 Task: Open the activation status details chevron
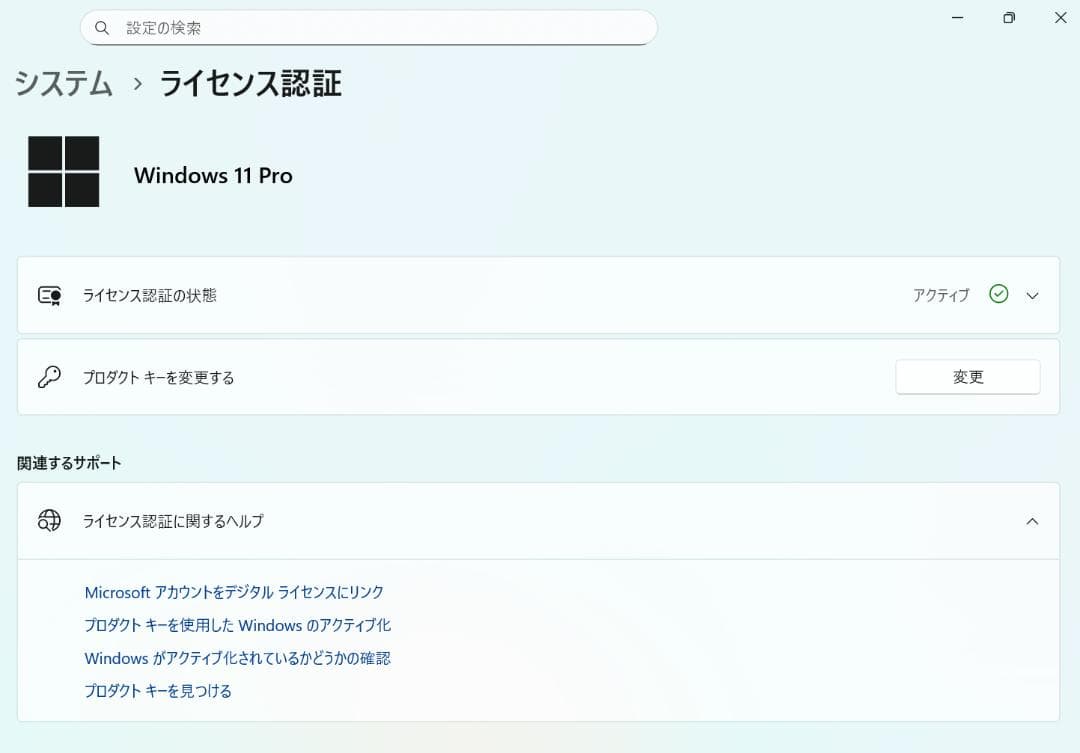[x=1033, y=295]
